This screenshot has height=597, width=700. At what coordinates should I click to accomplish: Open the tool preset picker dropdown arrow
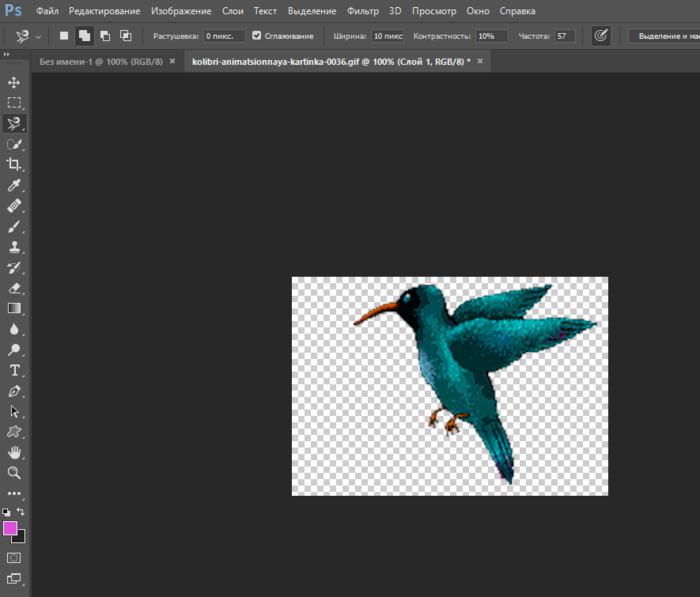pos(38,35)
